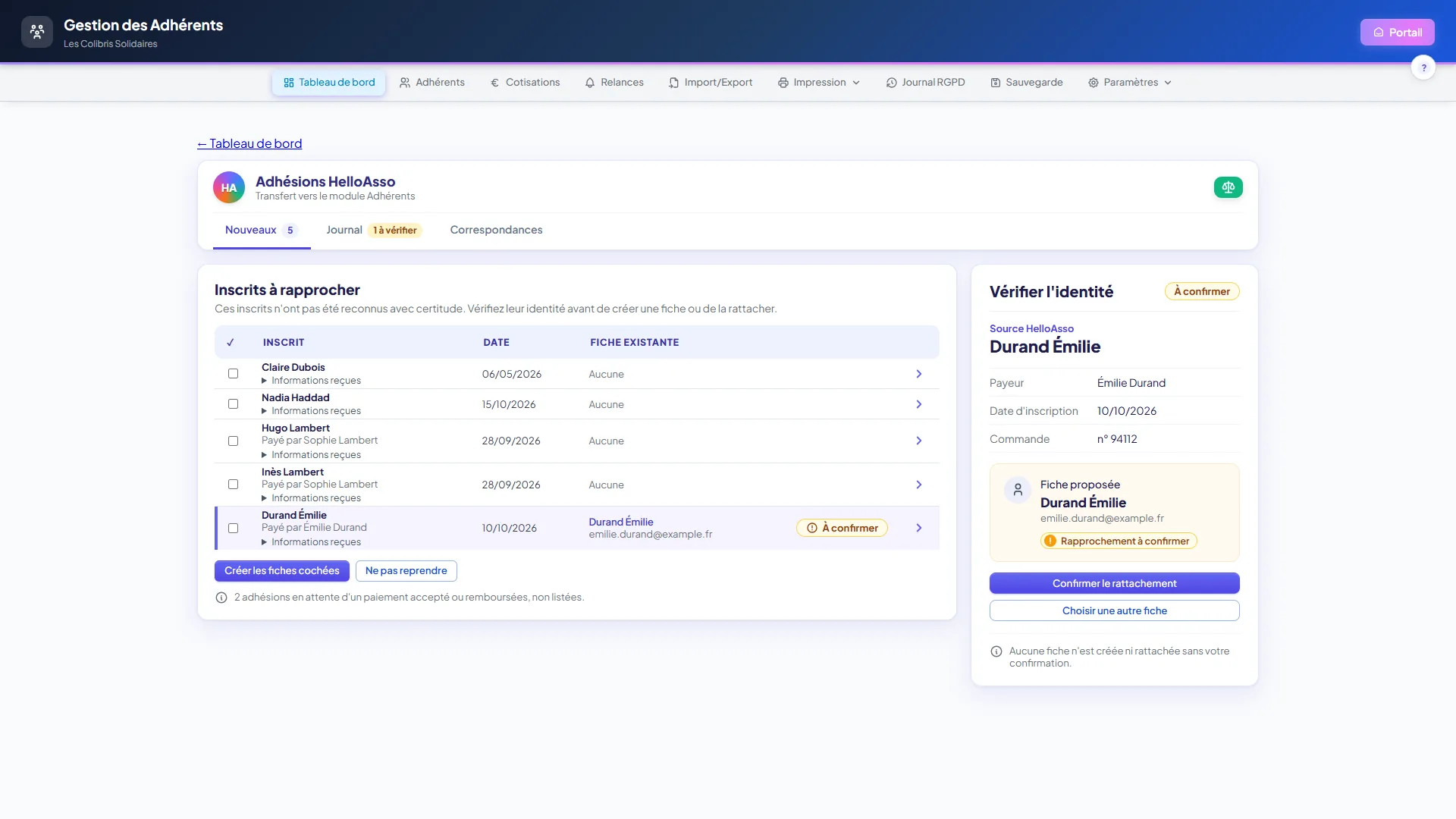Open details arrow for Nadia Haddad
The image size is (1456, 819).
918,404
